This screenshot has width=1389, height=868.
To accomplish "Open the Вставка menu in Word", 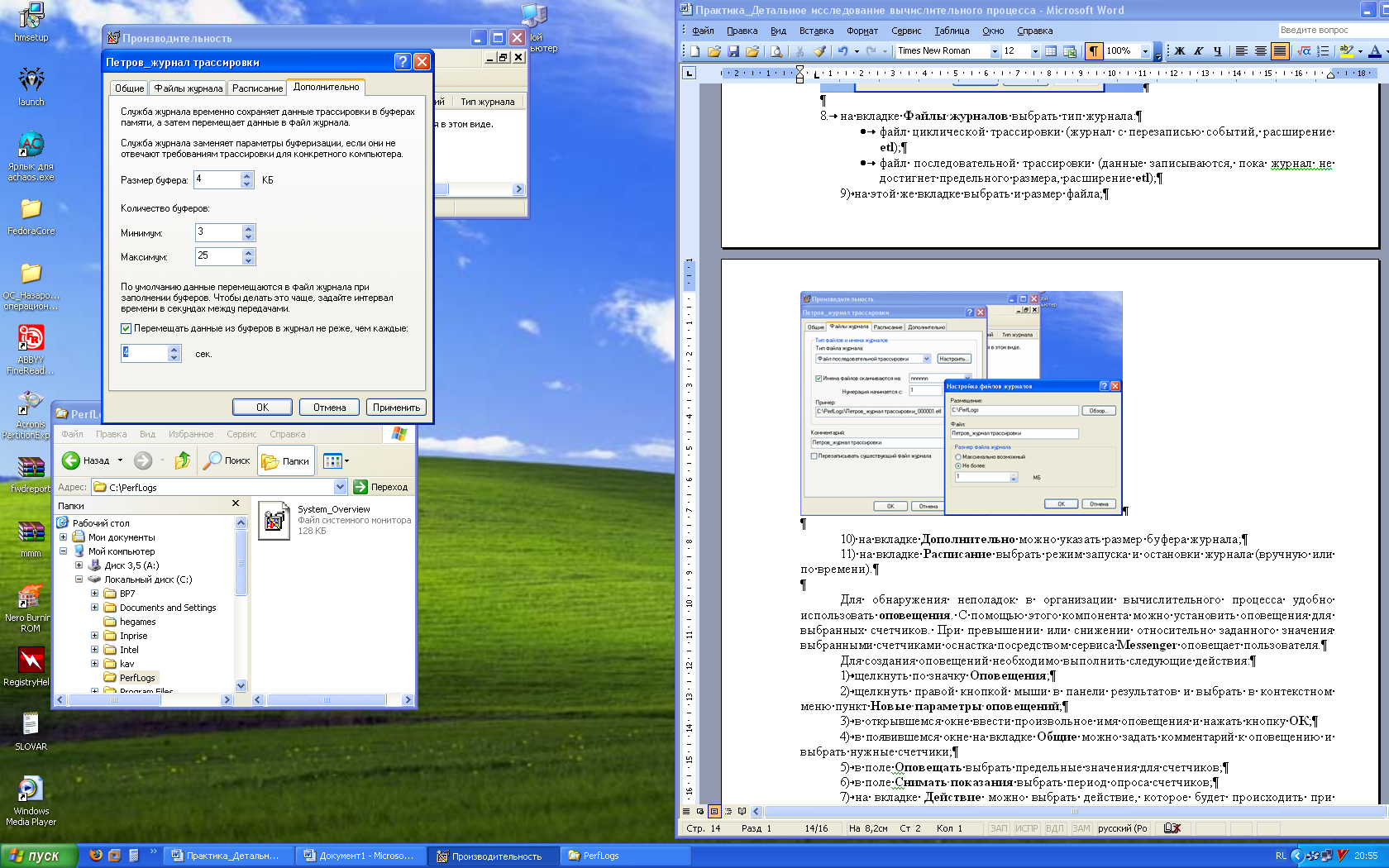I will [816, 31].
